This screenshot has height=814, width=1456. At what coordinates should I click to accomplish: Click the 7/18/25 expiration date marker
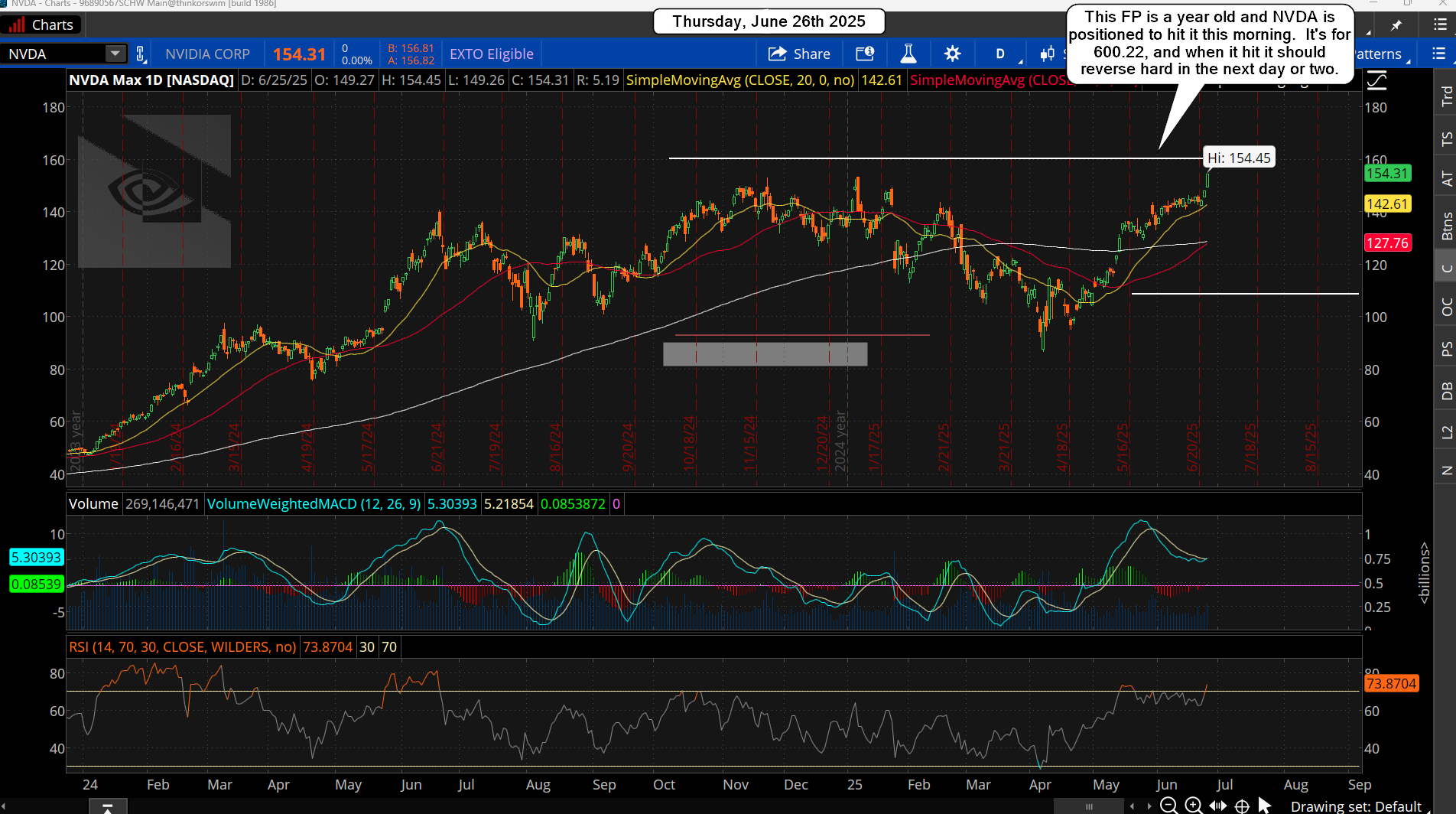(x=1251, y=447)
